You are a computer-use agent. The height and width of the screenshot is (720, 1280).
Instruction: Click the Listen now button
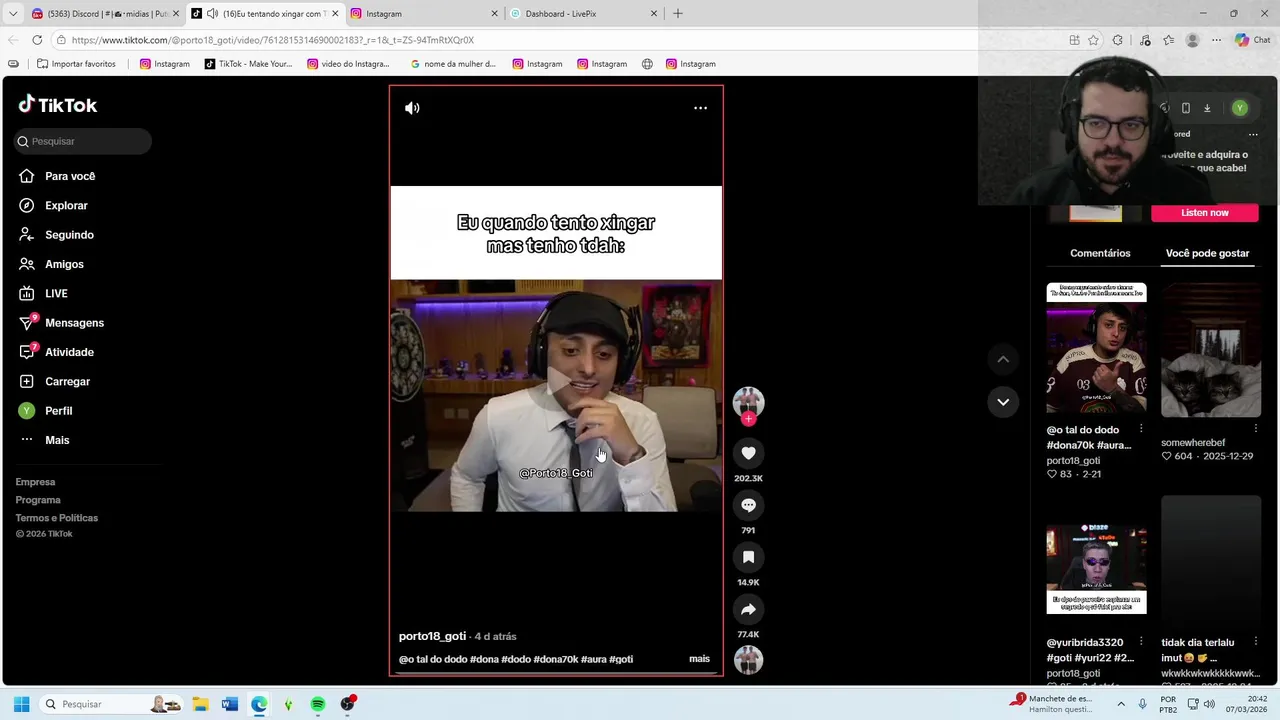(1204, 212)
